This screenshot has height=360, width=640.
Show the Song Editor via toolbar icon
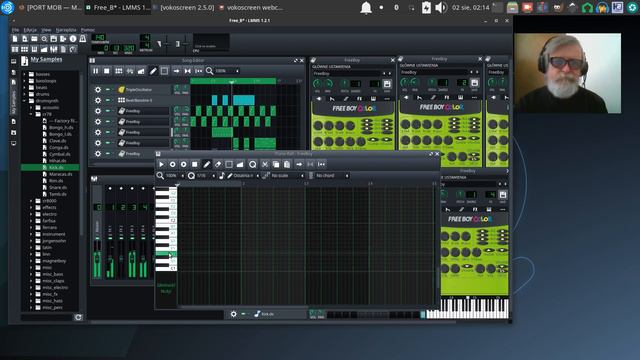click(x=15, y=49)
